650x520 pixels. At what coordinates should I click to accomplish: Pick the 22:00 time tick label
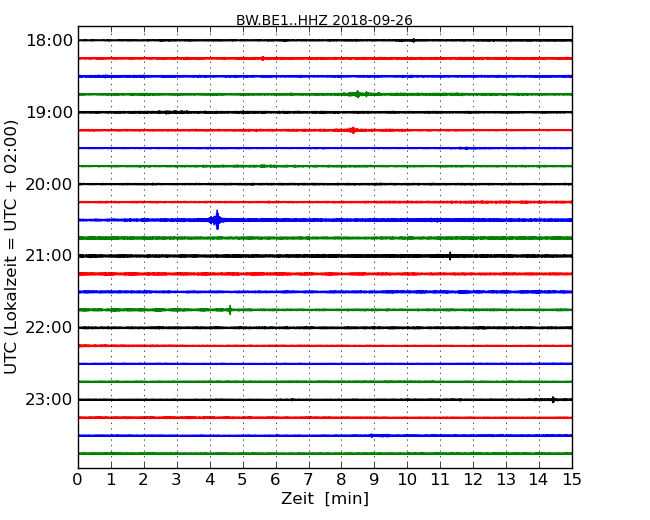49,328
